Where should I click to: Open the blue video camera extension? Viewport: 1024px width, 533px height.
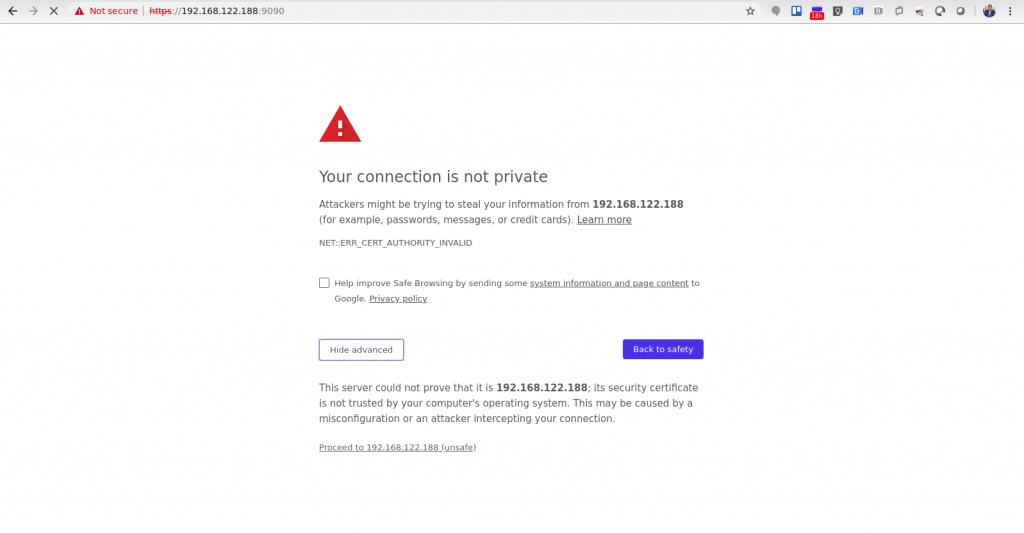tap(858, 11)
